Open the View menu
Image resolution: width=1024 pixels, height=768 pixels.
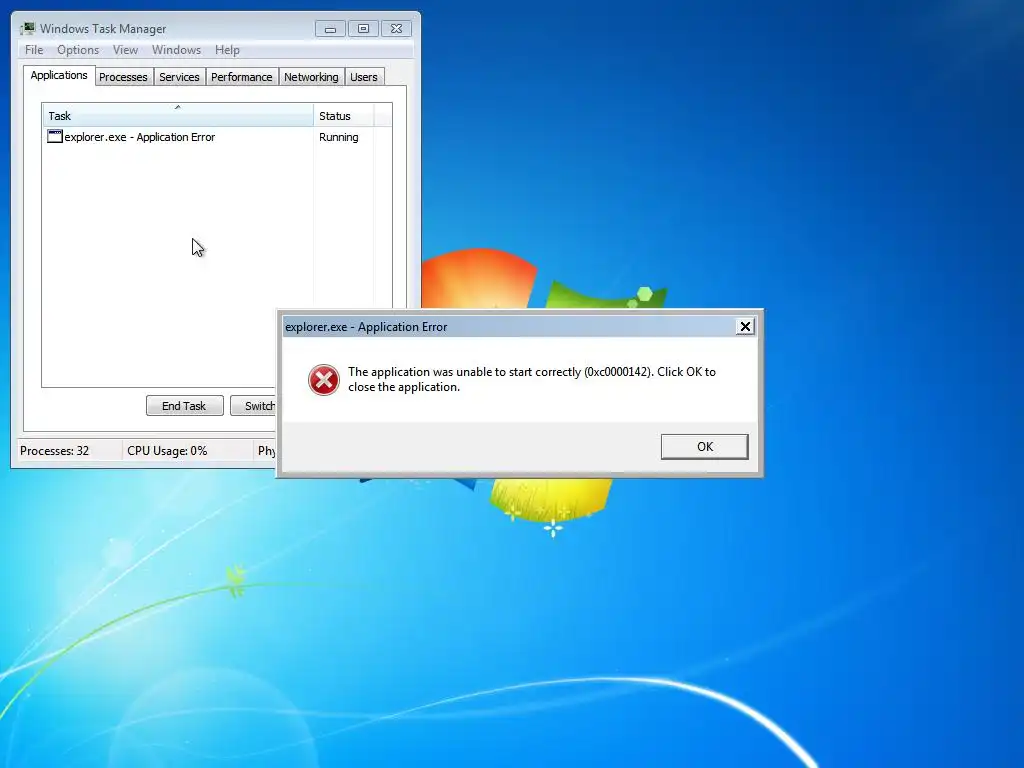[125, 50]
